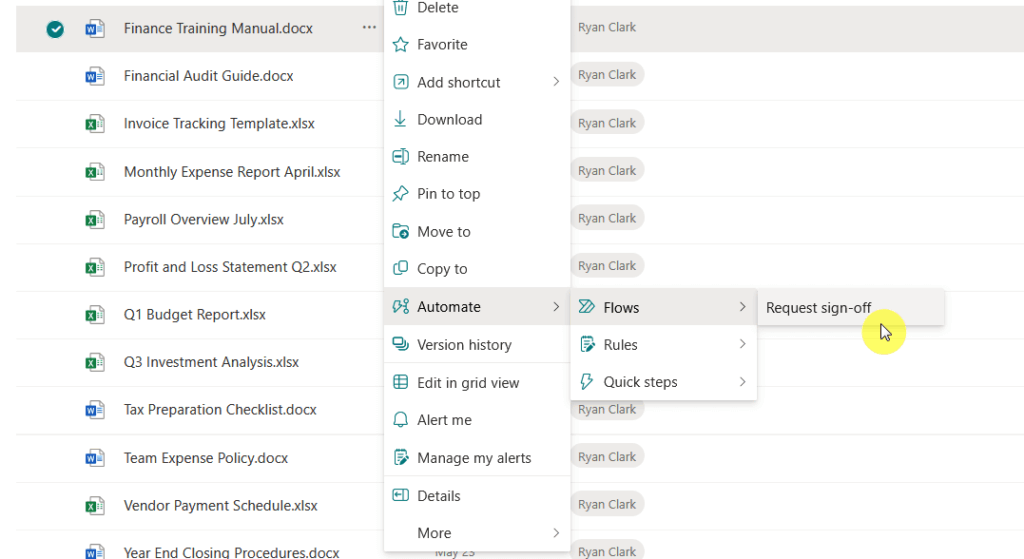This screenshot has width=1024, height=559.
Task: Click Word icon of Finance Training Manual.docx
Action: [x=95, y=29]
